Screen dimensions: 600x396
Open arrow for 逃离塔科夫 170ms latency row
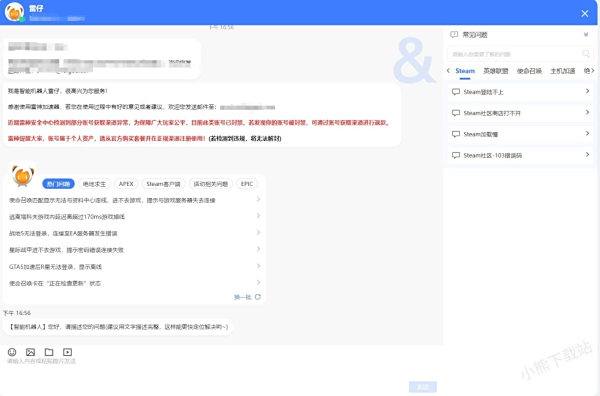coord(259,216)
